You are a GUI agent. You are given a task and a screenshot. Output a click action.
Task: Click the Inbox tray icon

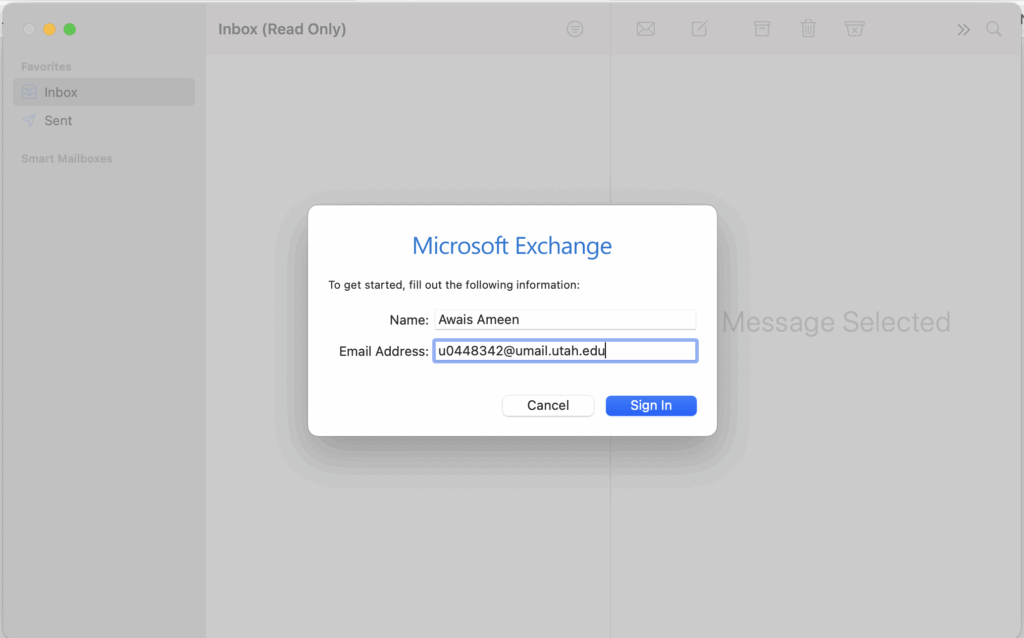[x=29, y=92]
